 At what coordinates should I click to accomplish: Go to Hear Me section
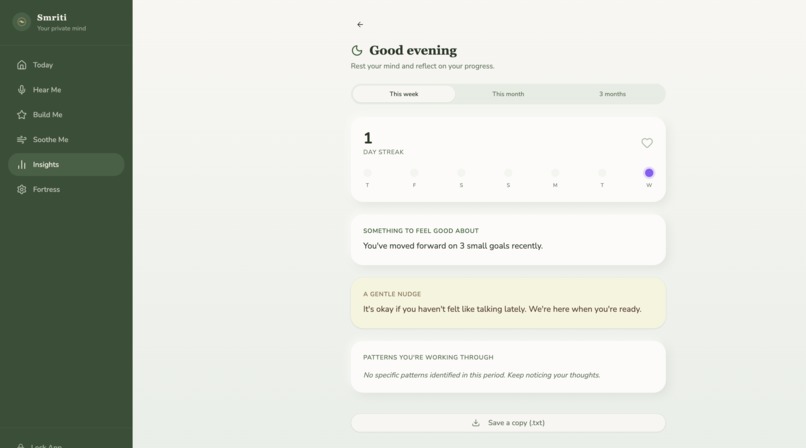[66, 90]
